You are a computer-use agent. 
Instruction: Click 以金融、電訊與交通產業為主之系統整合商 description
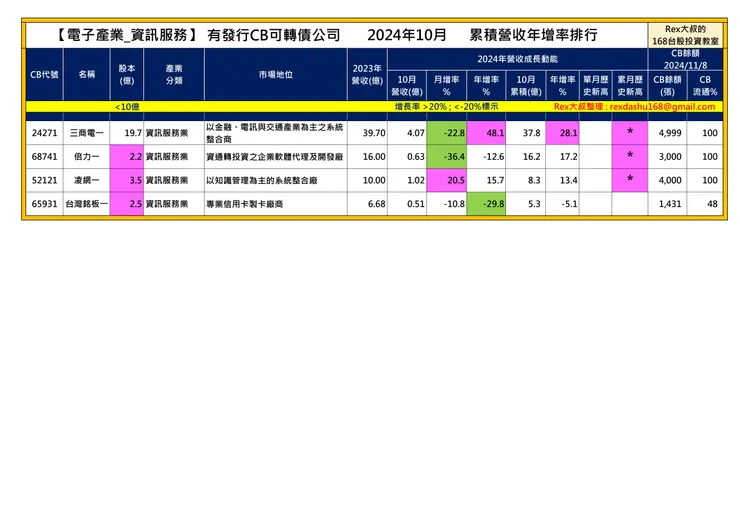click(275, 133)
